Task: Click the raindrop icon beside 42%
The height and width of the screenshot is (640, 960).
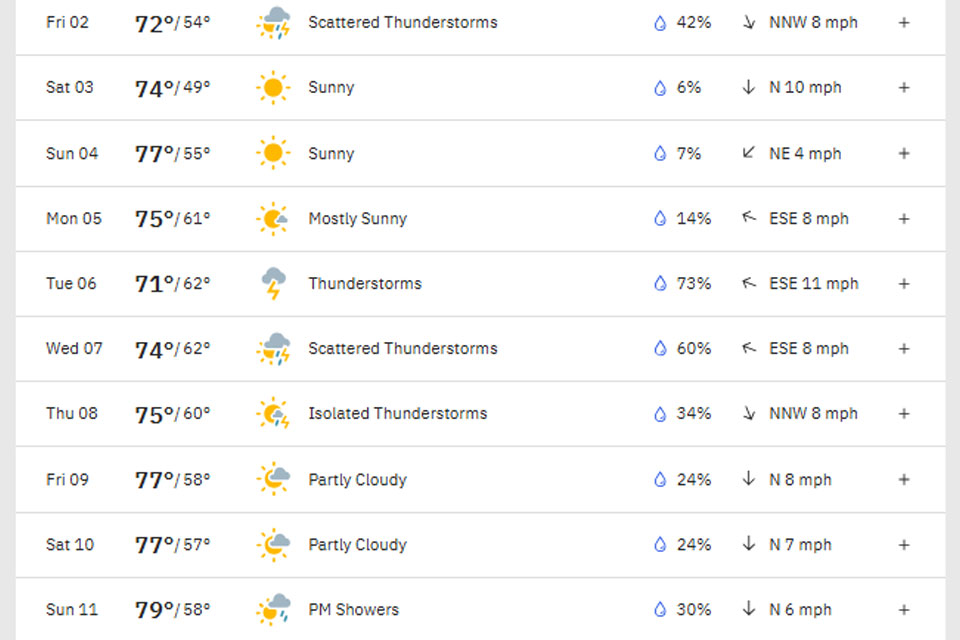Action: 660,22
